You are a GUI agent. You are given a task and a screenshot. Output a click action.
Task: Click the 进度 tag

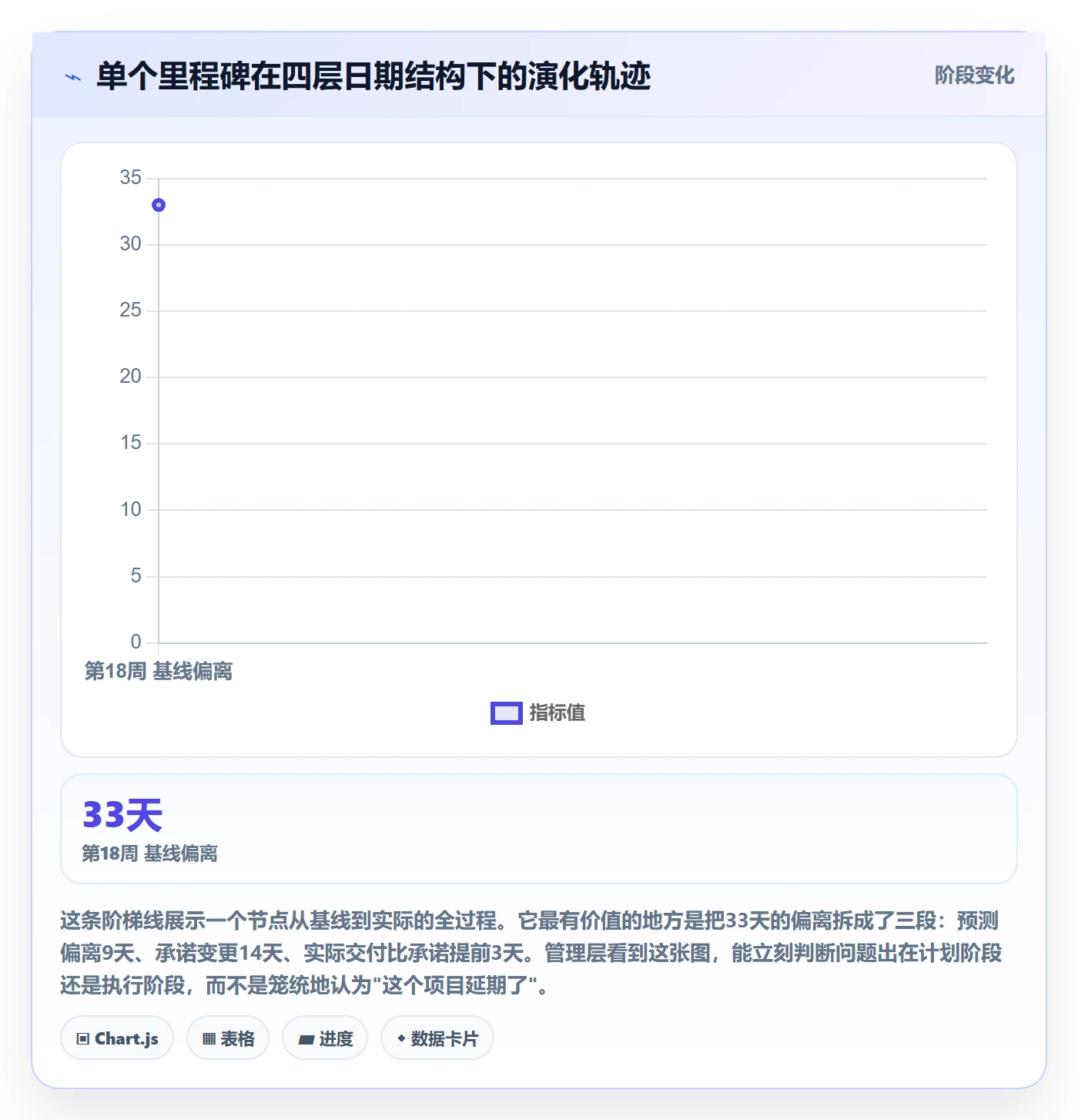[325, 1038]
